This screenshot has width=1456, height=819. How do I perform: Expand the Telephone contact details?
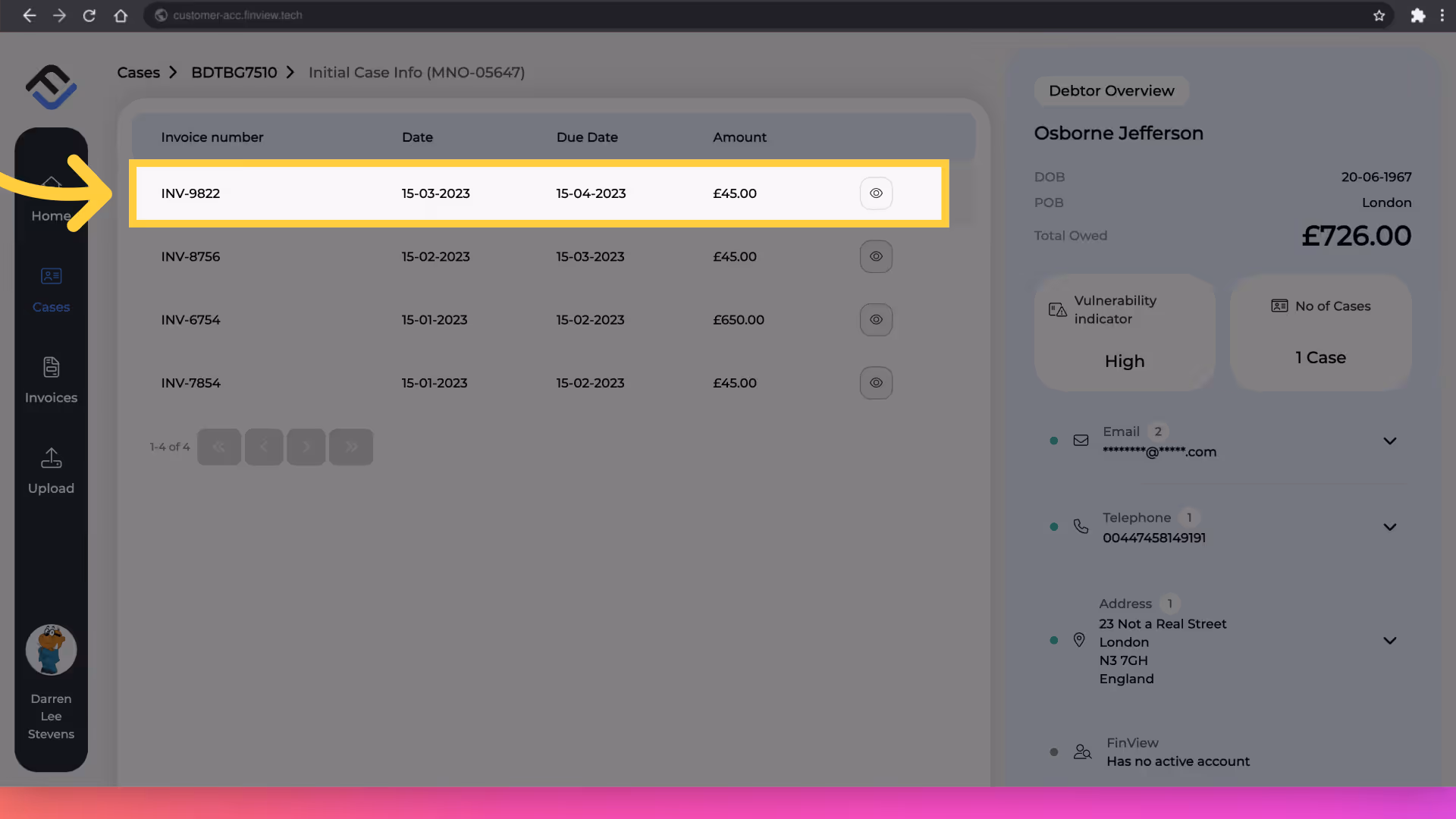[1389, 527]
